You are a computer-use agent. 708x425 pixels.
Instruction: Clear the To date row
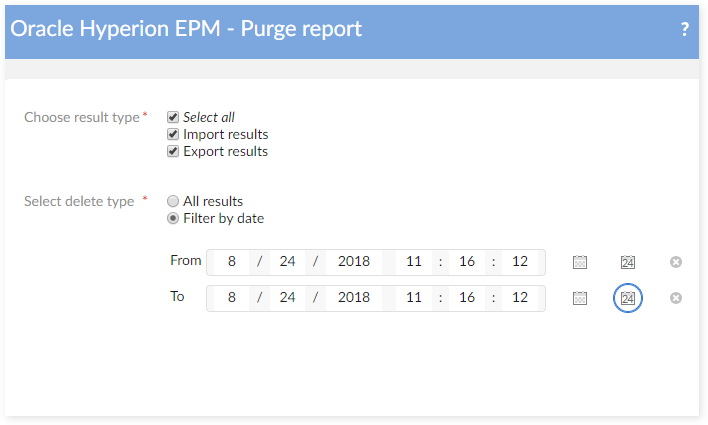pos(676,298)
